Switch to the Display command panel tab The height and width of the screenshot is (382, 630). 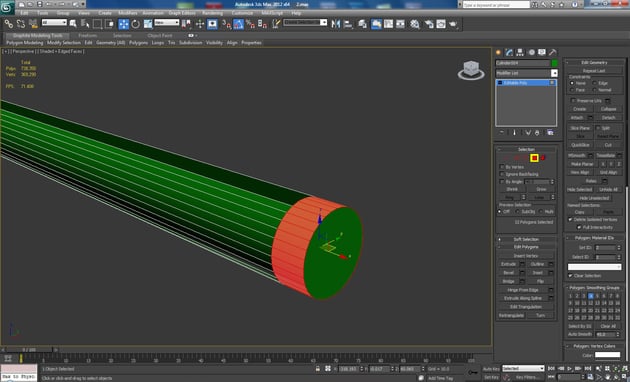542,52
